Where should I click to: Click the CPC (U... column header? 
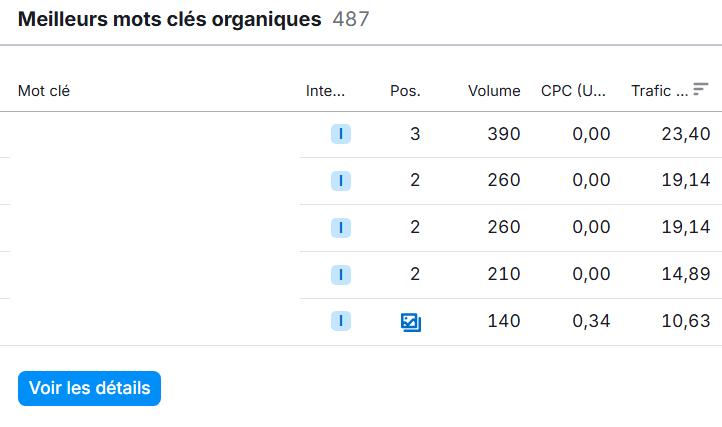(573, 91)
